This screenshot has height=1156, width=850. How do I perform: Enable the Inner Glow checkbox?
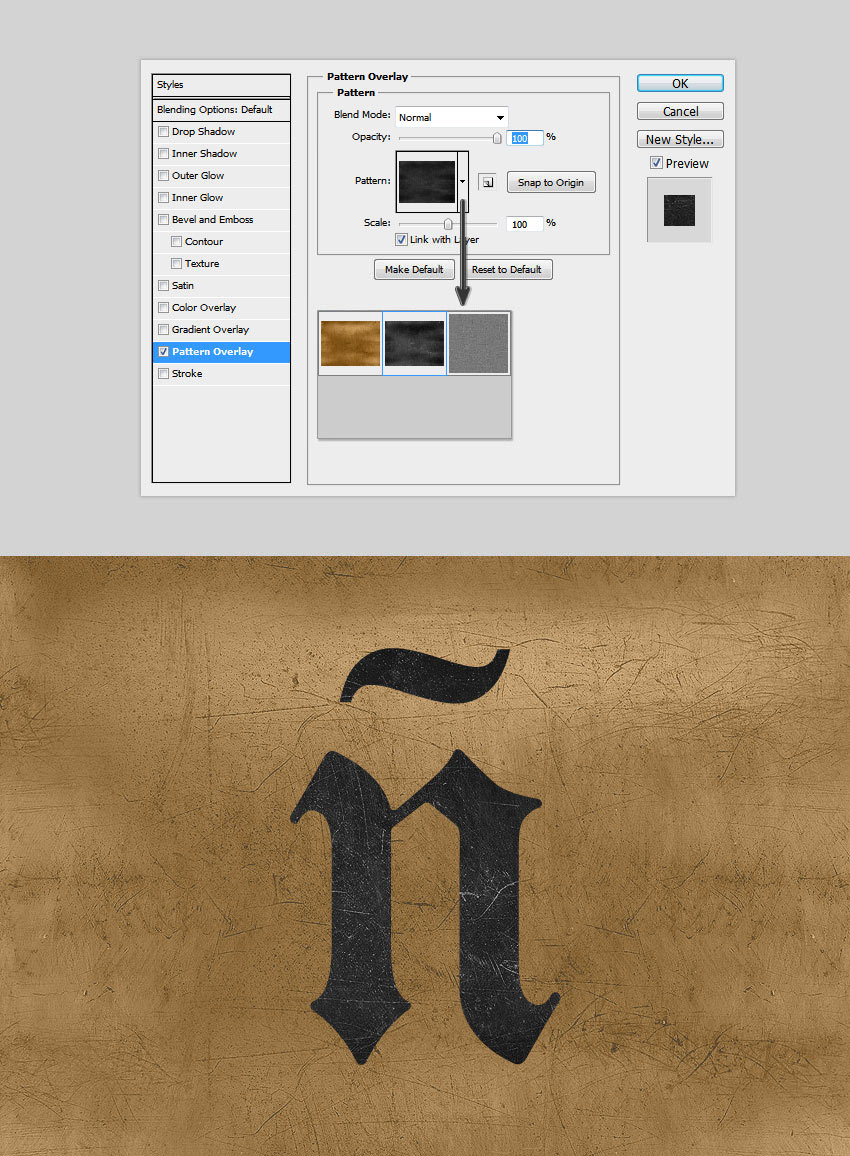[x=164, y=198]
